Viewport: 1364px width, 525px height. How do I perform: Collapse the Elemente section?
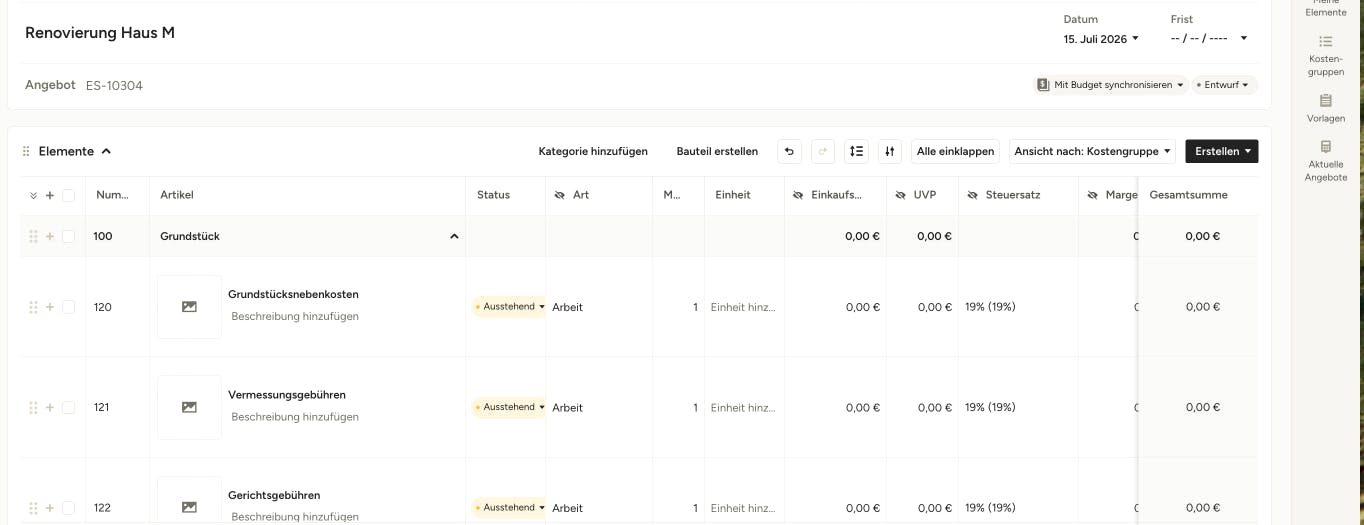[x=106, y=151]
